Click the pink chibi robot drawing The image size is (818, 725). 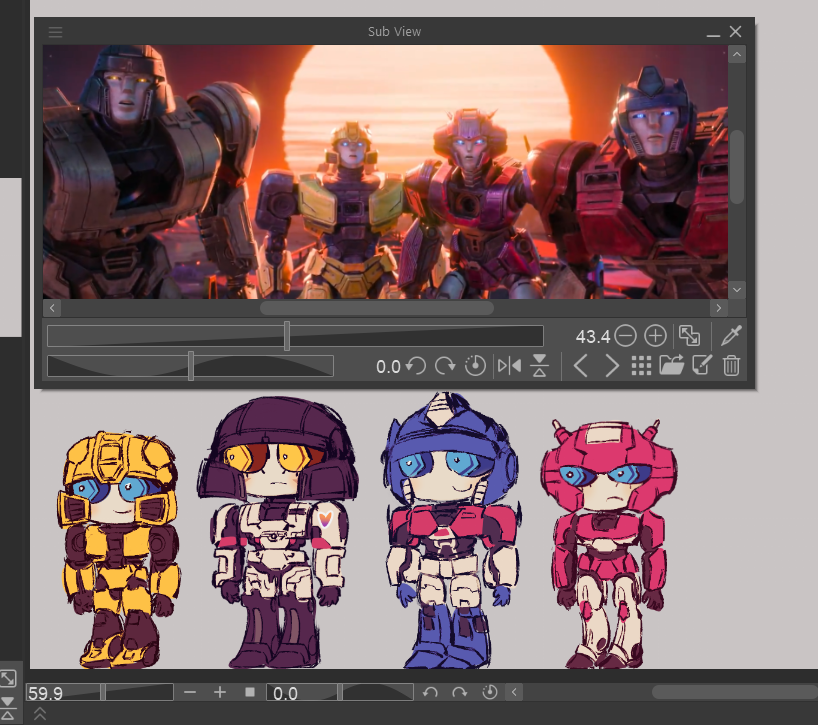click(x=608, y=544)
